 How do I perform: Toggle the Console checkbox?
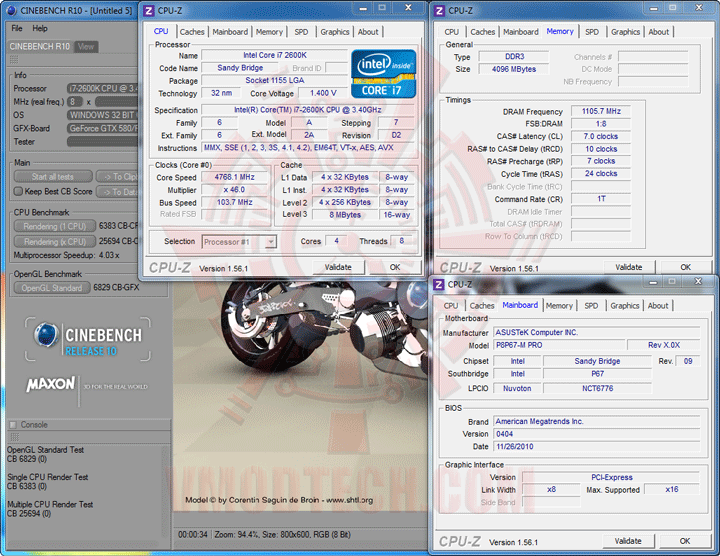click(13, 425)
